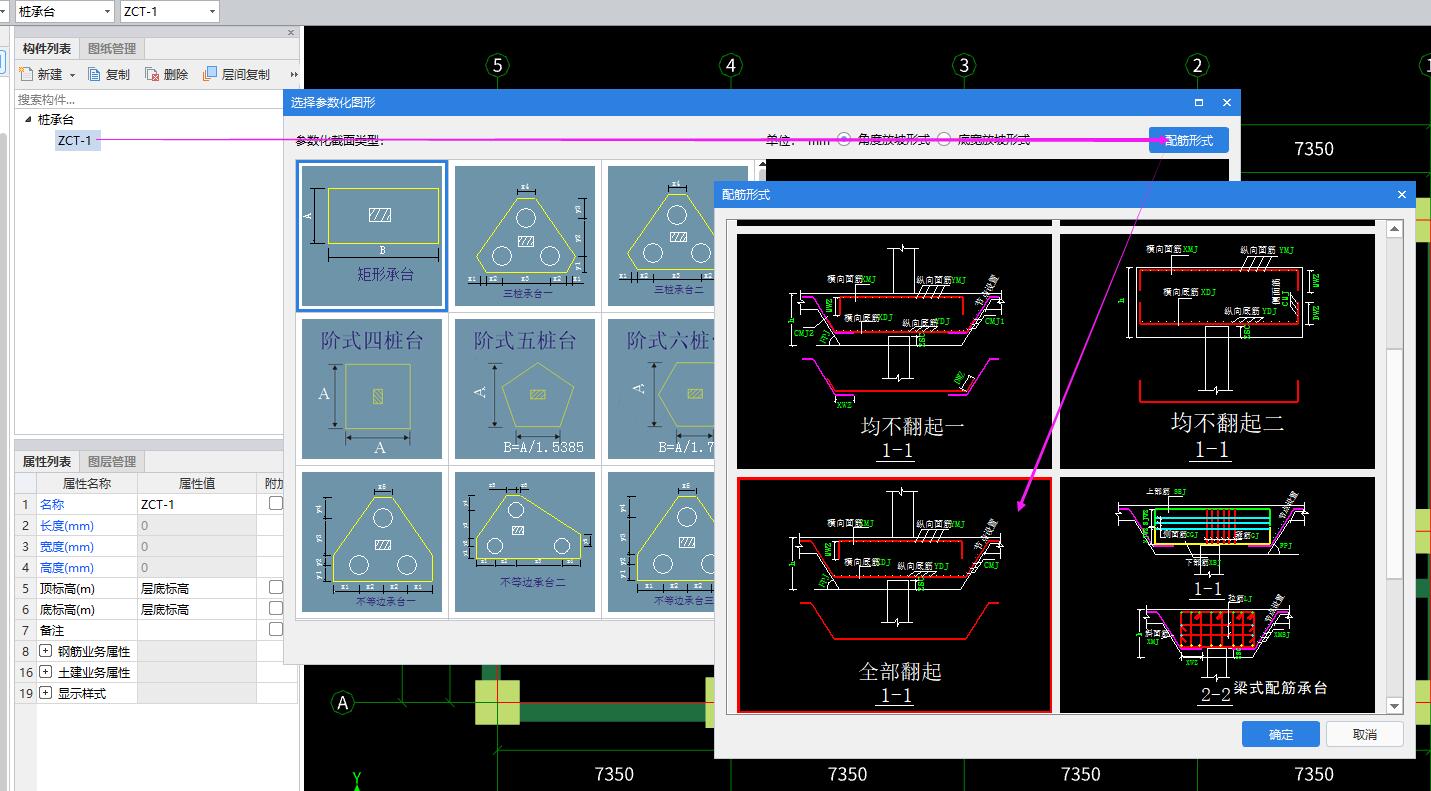Click the 复制 copy icon

click(95, 74)
